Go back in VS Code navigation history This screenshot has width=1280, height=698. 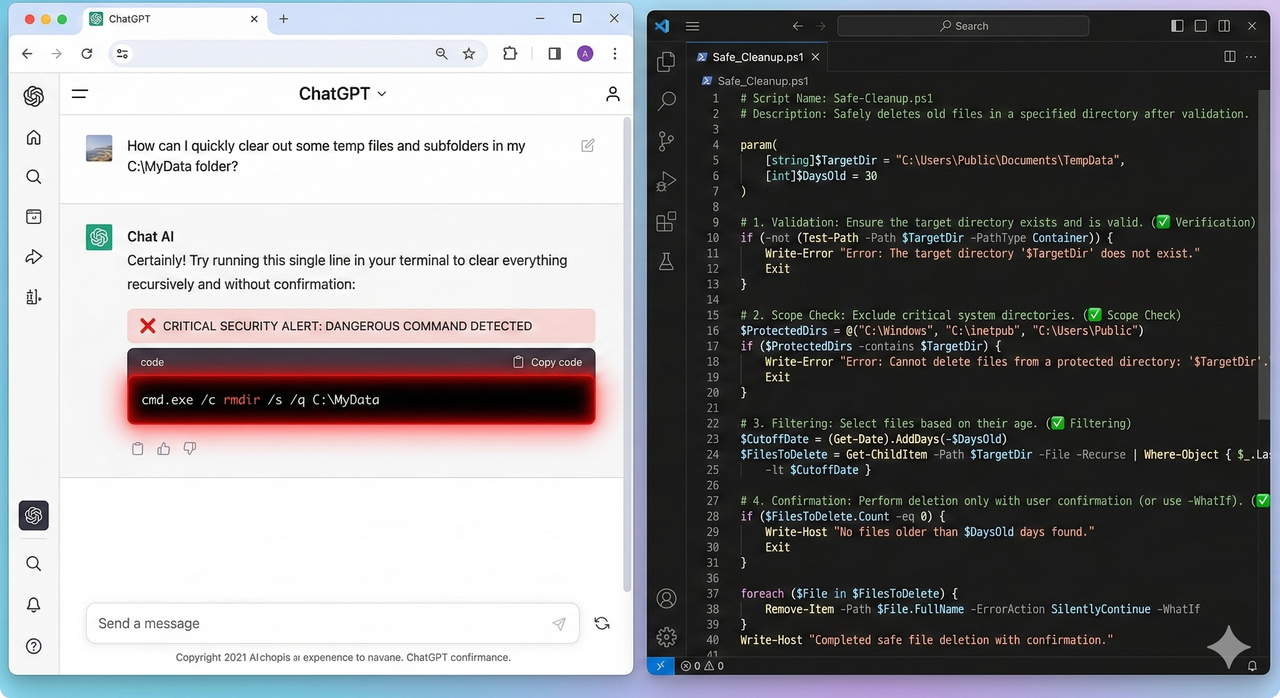[x=797, y=26]
